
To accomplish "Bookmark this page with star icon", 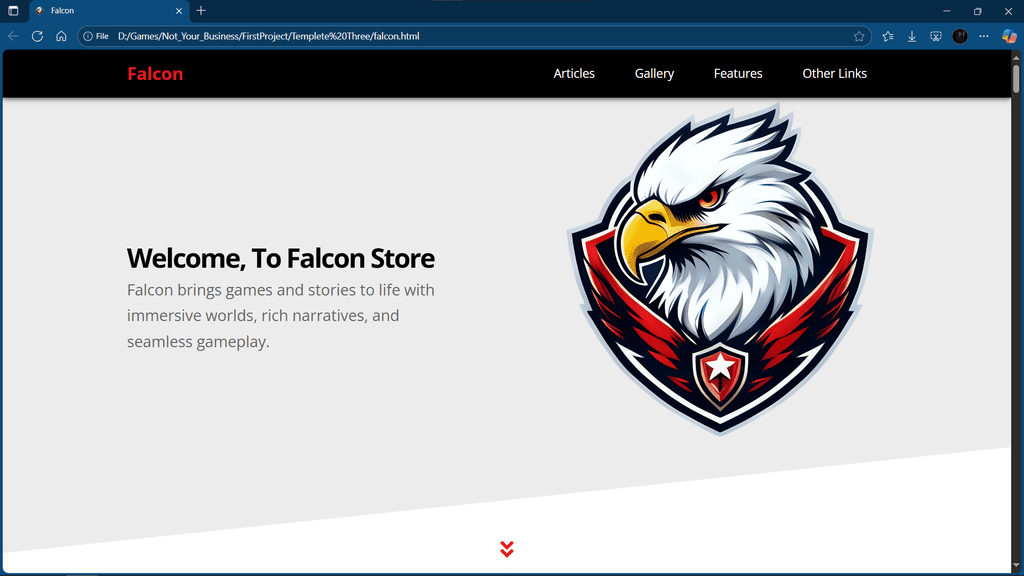I will click(859, 37).
